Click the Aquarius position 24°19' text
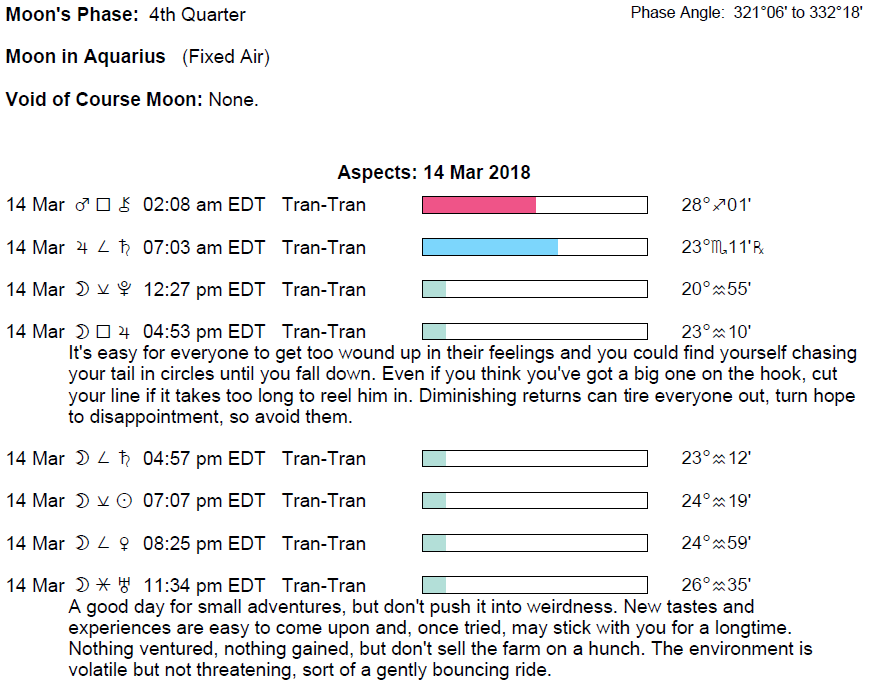Viewport: 869px width, 683px height. (716, 501)
